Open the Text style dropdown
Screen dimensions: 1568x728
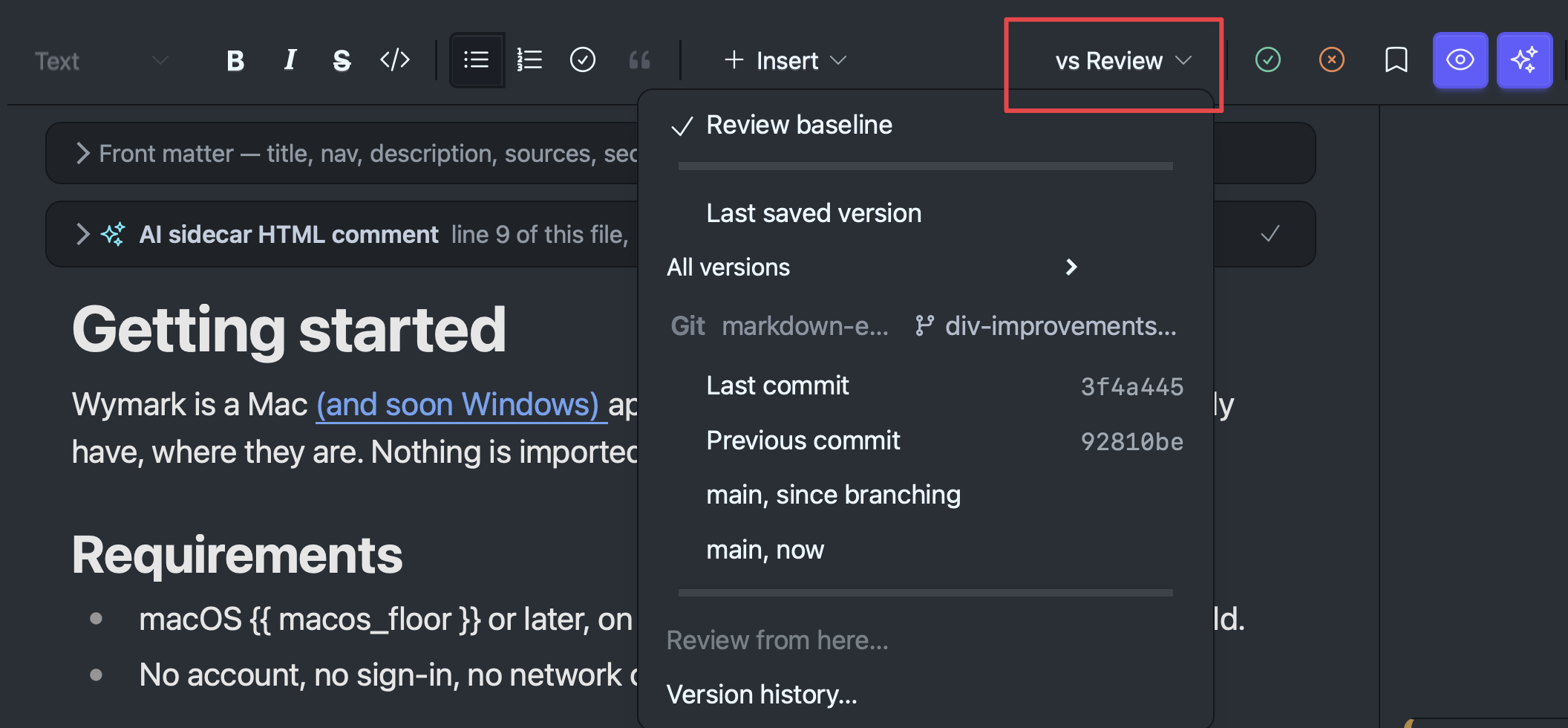(102, 61)
